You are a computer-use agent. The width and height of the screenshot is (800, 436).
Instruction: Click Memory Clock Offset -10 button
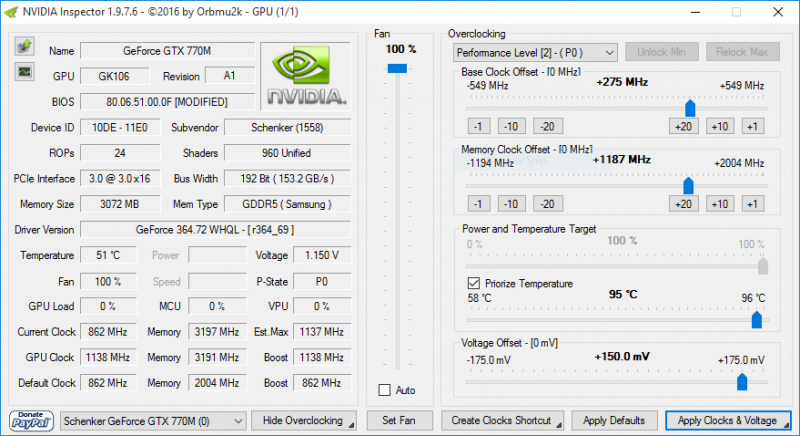511,204
